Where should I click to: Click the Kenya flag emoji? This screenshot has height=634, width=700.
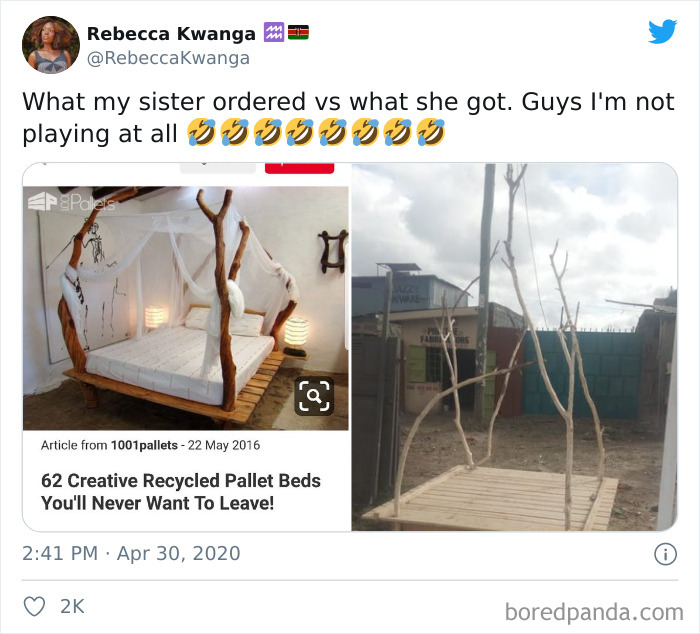[x=298, y=33]
